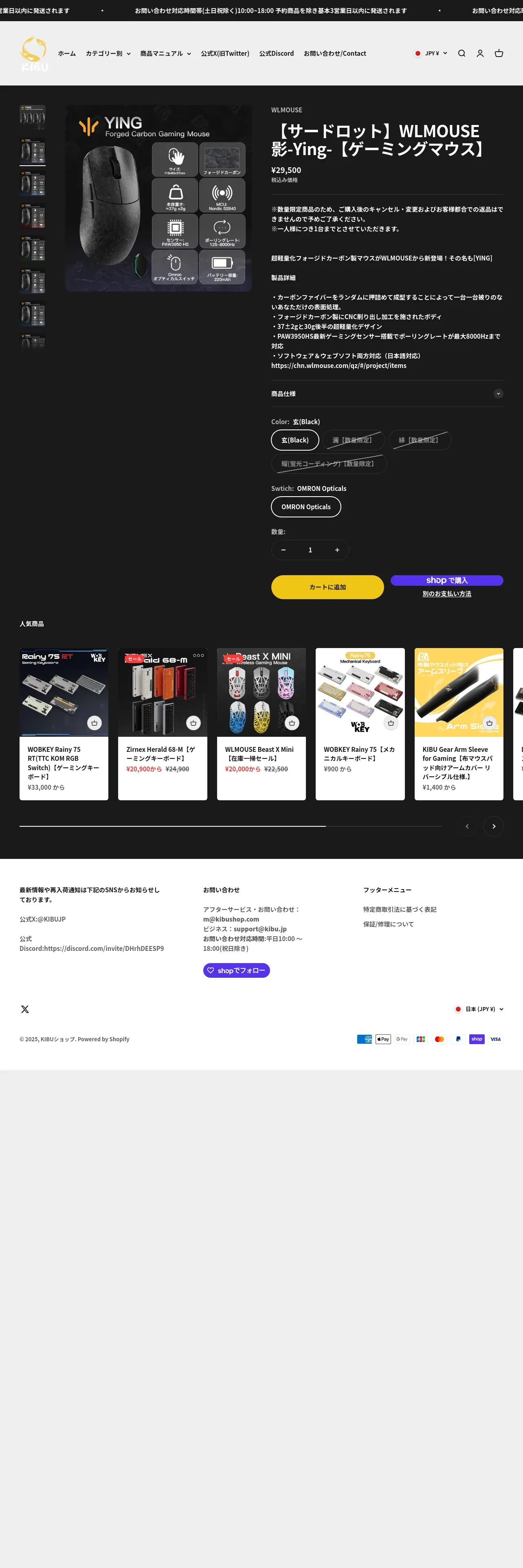
Task: Open the 日本 (JPY ¥) country selector in footer
Action: 479,1009
